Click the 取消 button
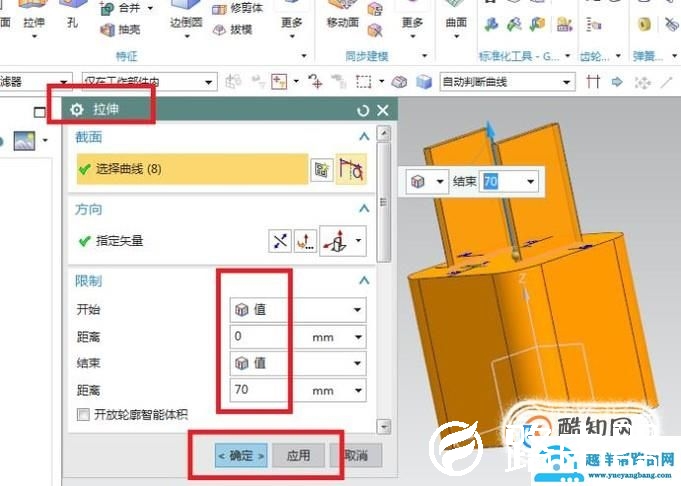Screen dimensions: 681x486 [356, 456]
